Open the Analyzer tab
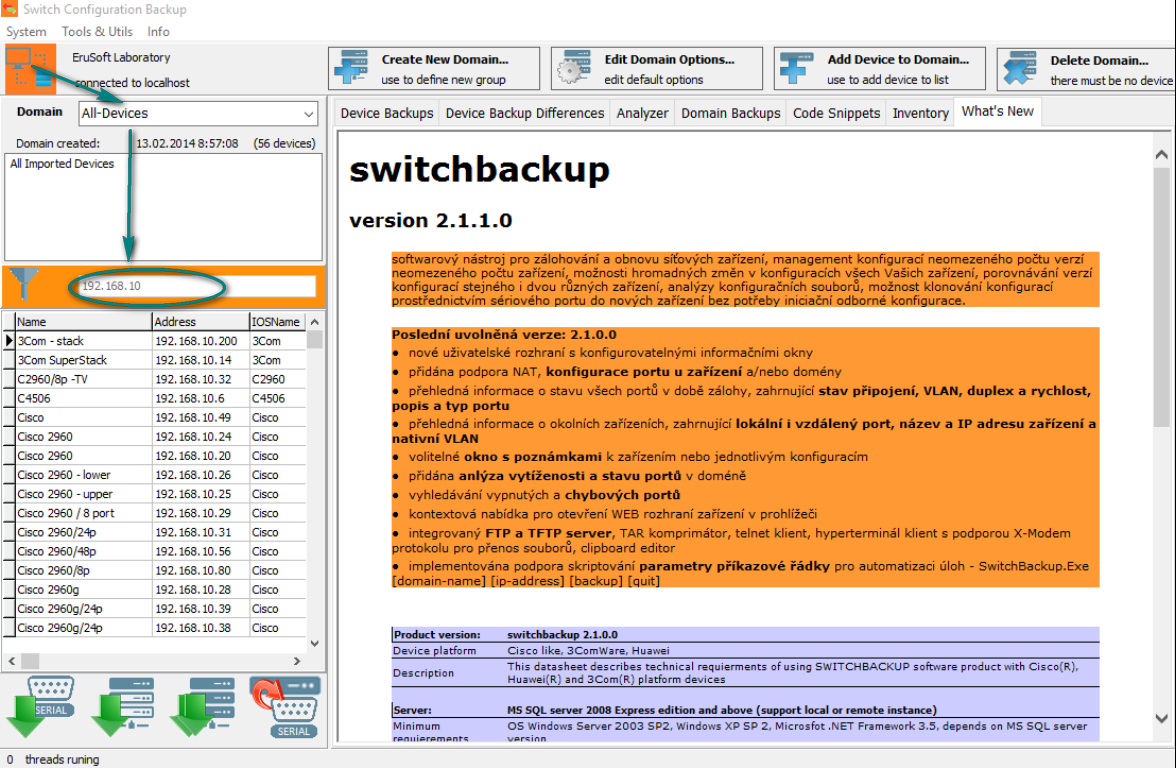The width and height of the screenshot is (1176, 768). [x=642, y=113]
